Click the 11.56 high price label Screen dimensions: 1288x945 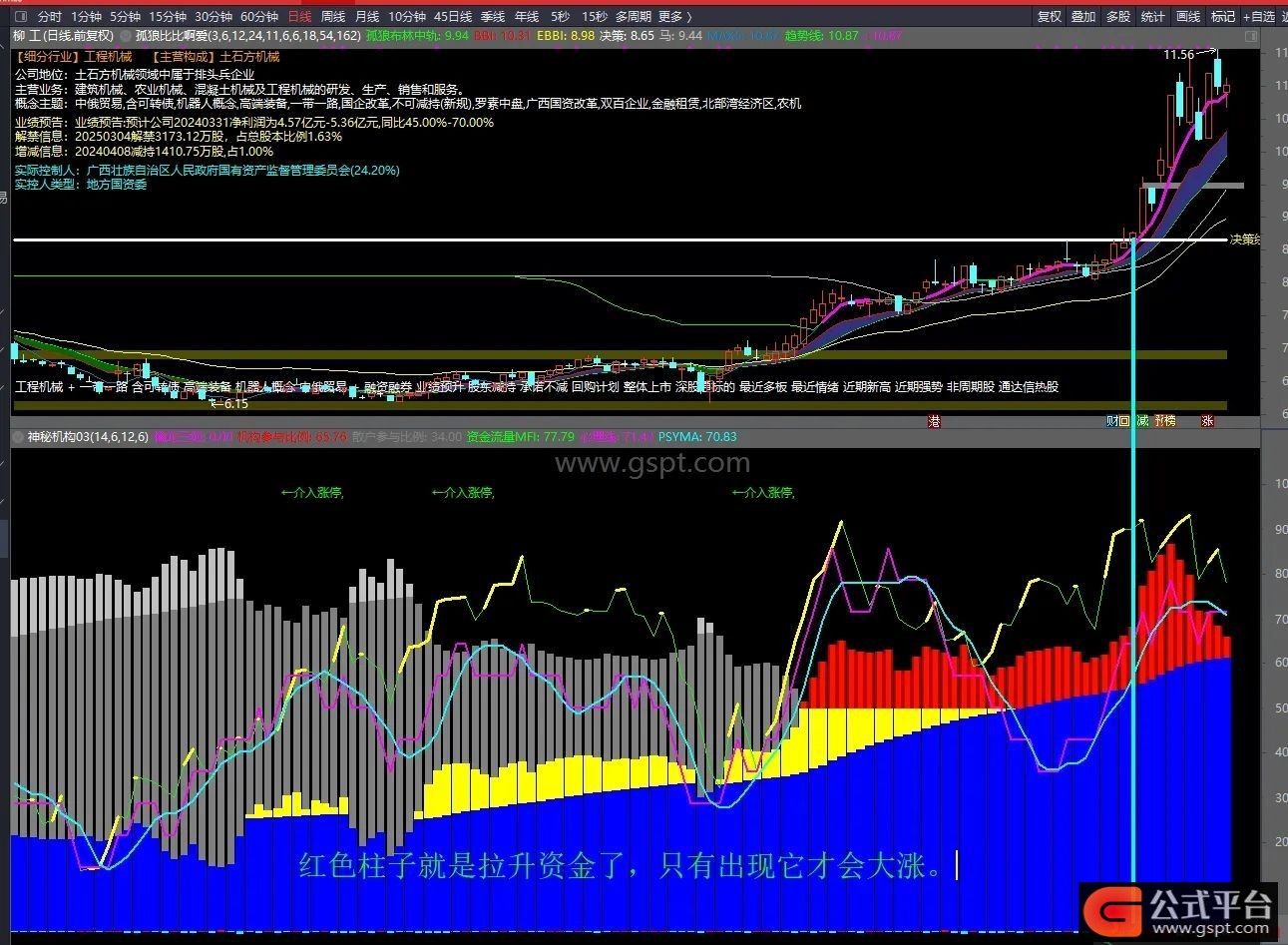pos(1179,55)
